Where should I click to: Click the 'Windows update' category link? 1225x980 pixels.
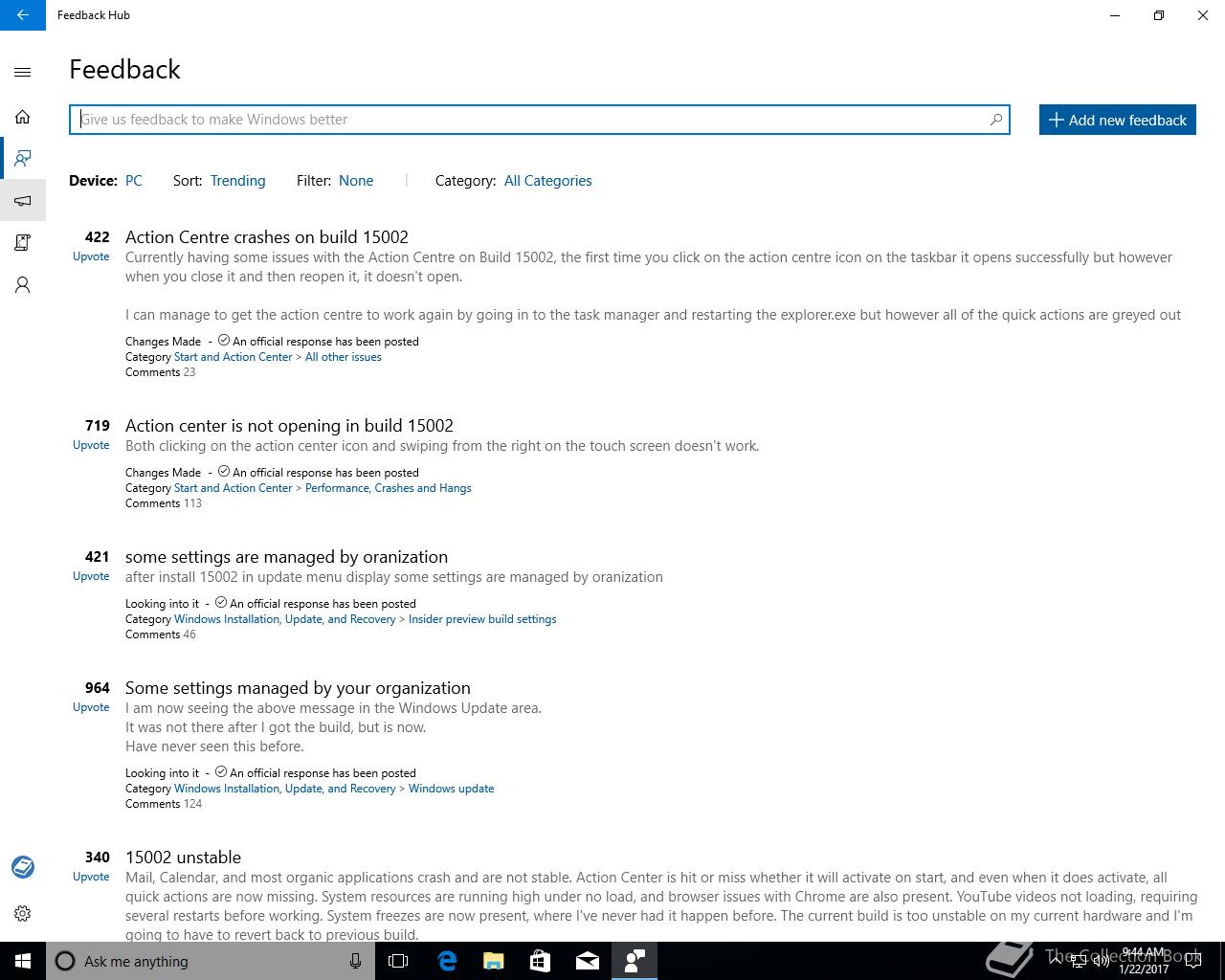tap(451, 789)
